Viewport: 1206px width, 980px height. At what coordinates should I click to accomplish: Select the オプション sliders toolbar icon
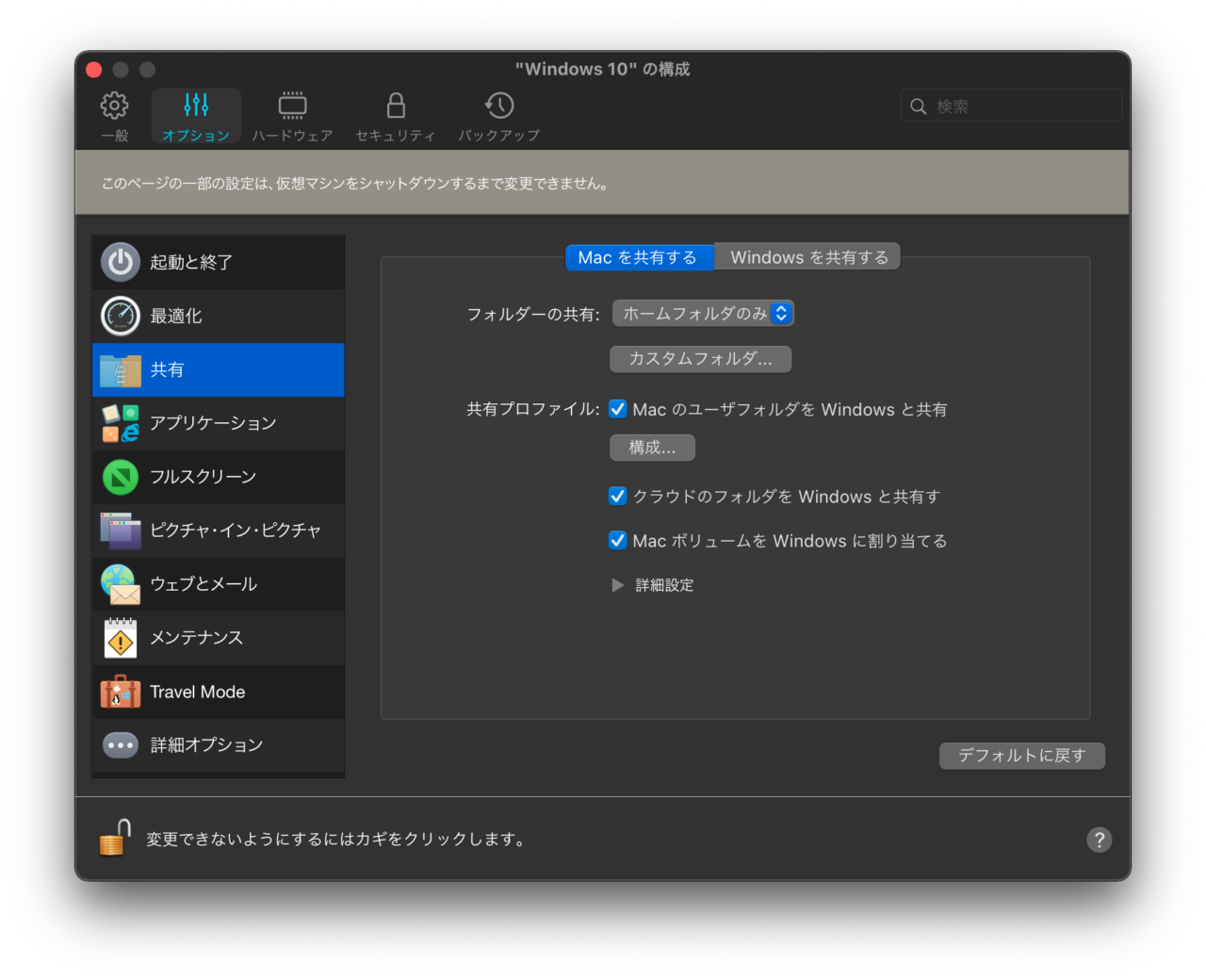click(x=196, y=106)
